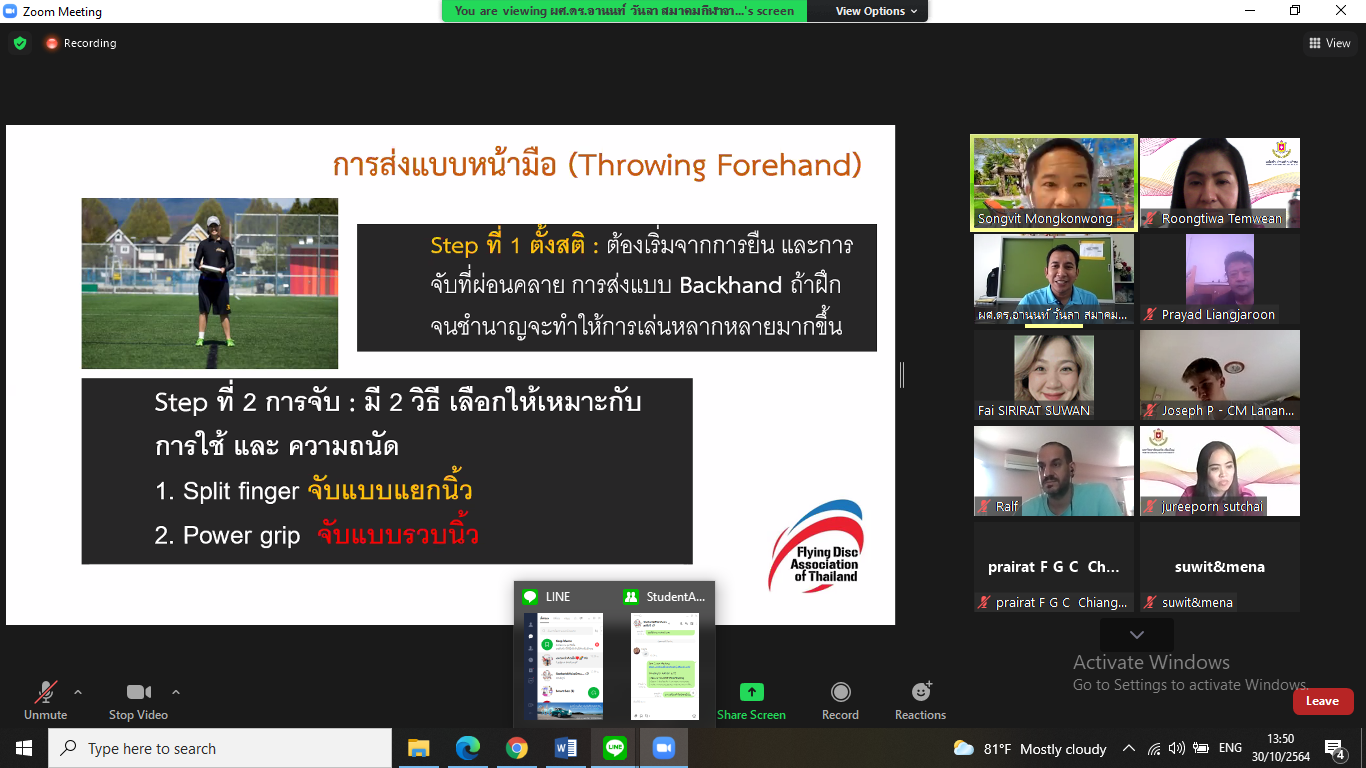
Task: Start recording with the Record icon
Action: coord(840,692)
